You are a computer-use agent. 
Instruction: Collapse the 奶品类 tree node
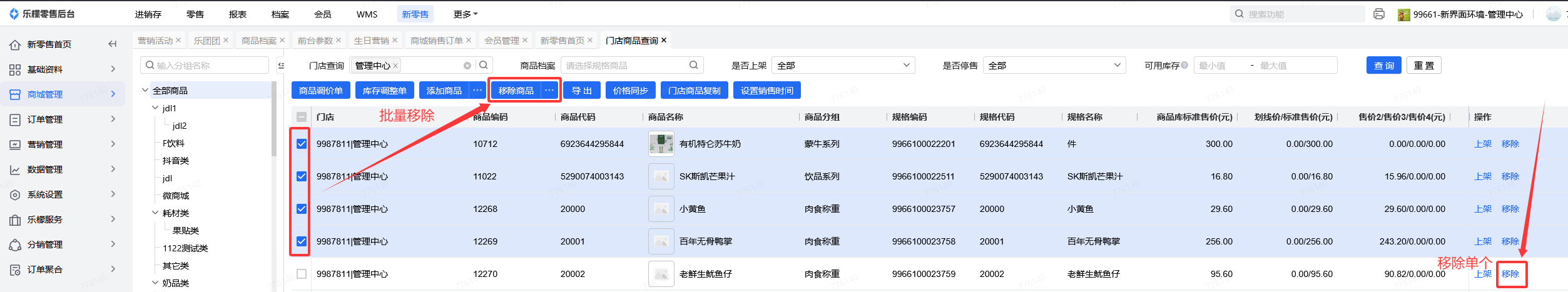click(x=155, y=283)
